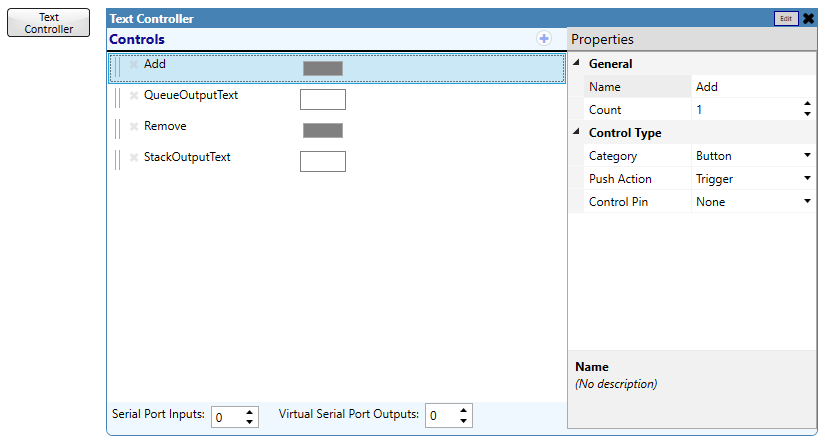The height and width of the screenshot is (443, 825).
Task: Click the gray button preview of Remove
Action: pos(323,130)
